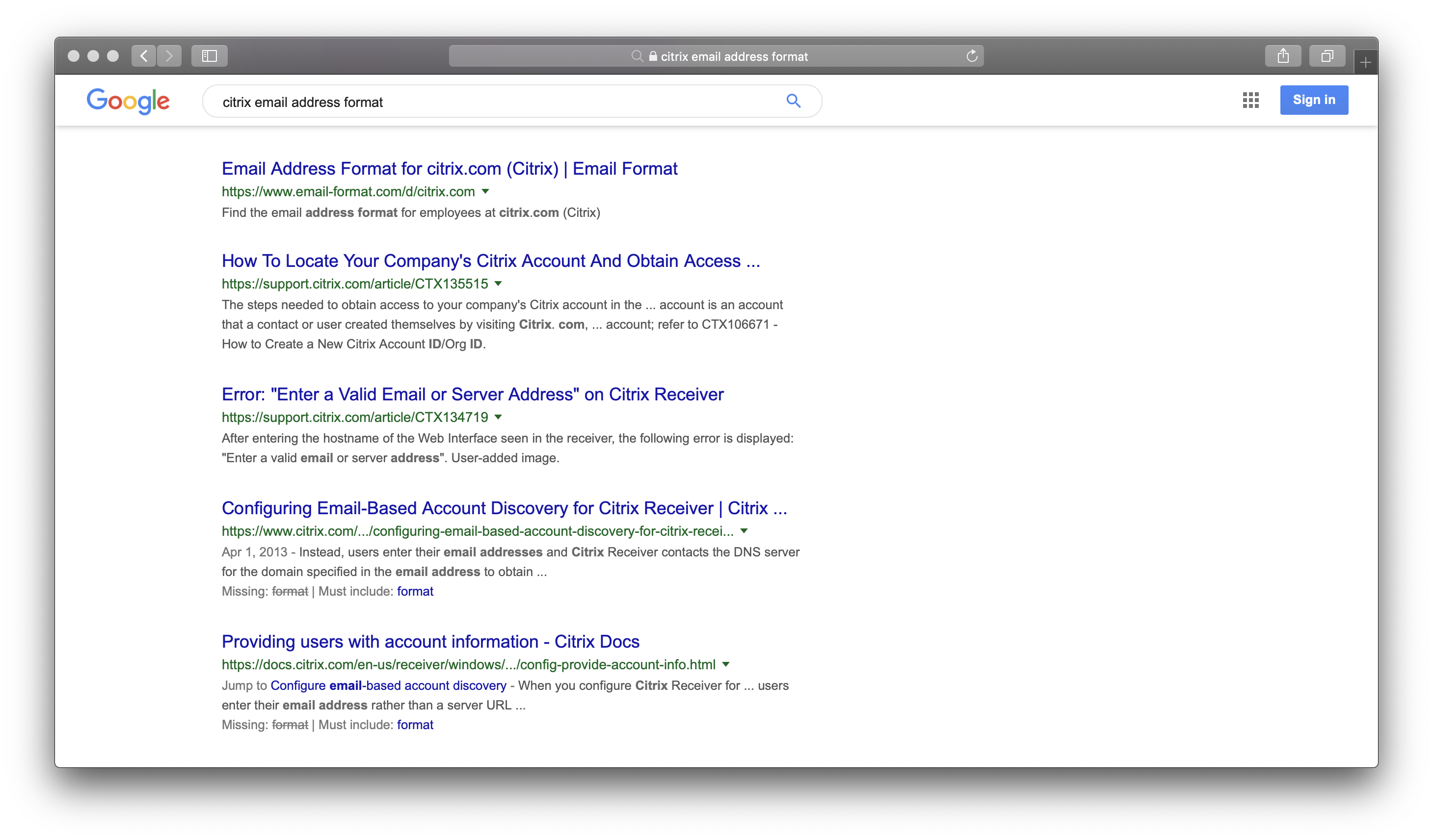The image size is (1433, 840).
Task: Go forward using Safari forward arrow
Action: [169, 56]
